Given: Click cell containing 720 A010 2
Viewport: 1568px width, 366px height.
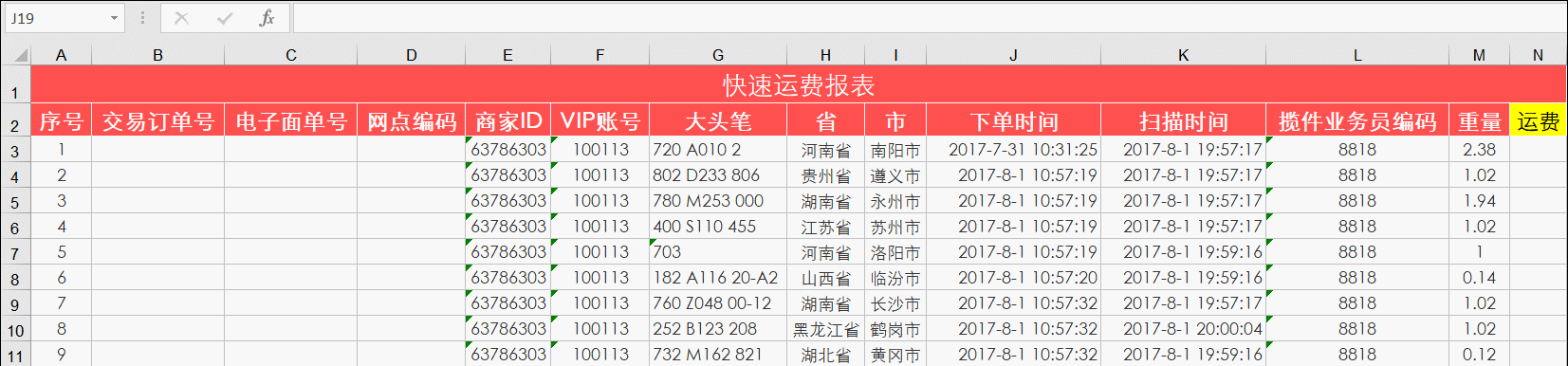Looking at the screenshot, I should (718, 150).
